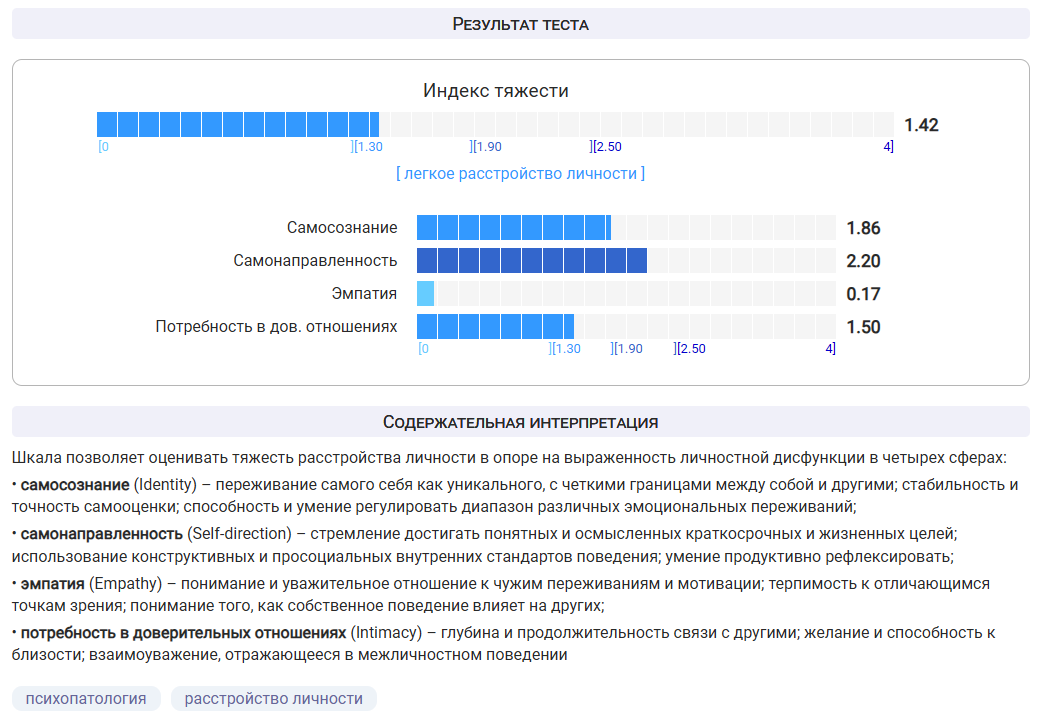Click the психопатология tag
The width and height of the screenshot is (1049, 721).
86,698
